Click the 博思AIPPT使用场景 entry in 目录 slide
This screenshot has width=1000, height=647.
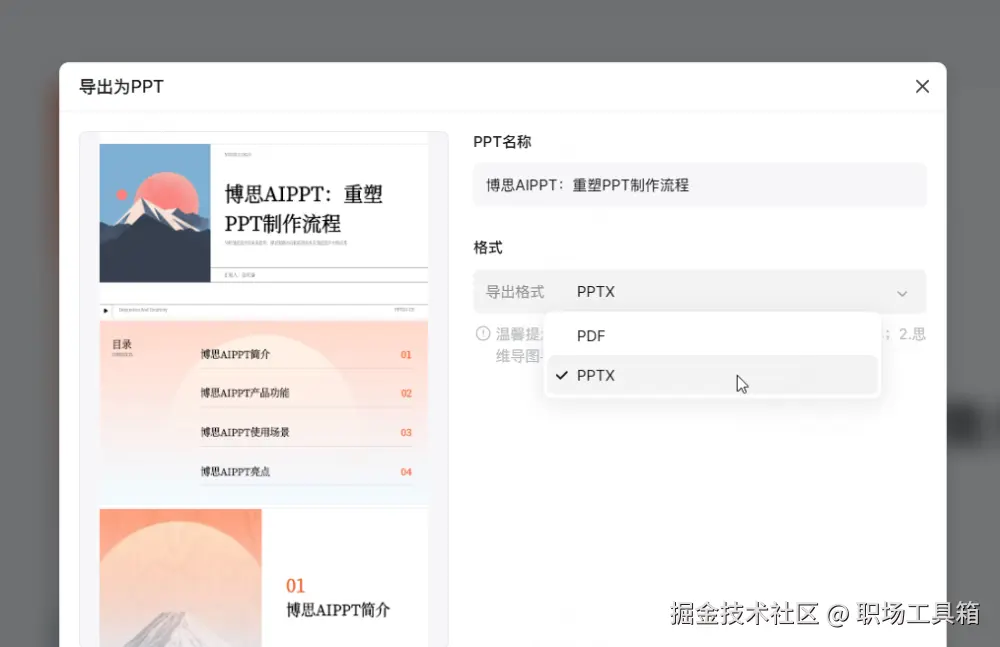click(244, 432)
